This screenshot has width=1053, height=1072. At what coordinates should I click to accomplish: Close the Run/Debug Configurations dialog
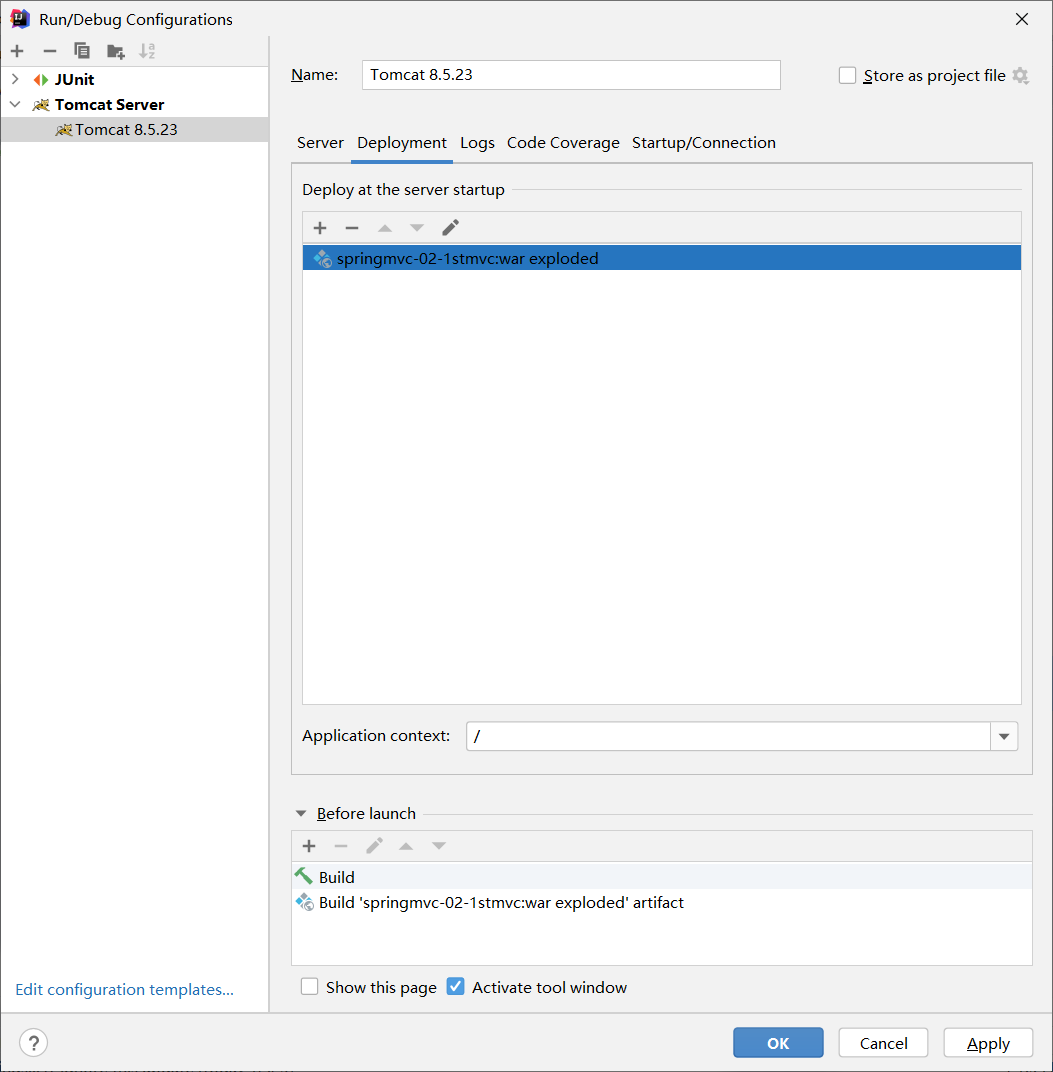(x=1022, y=19)
